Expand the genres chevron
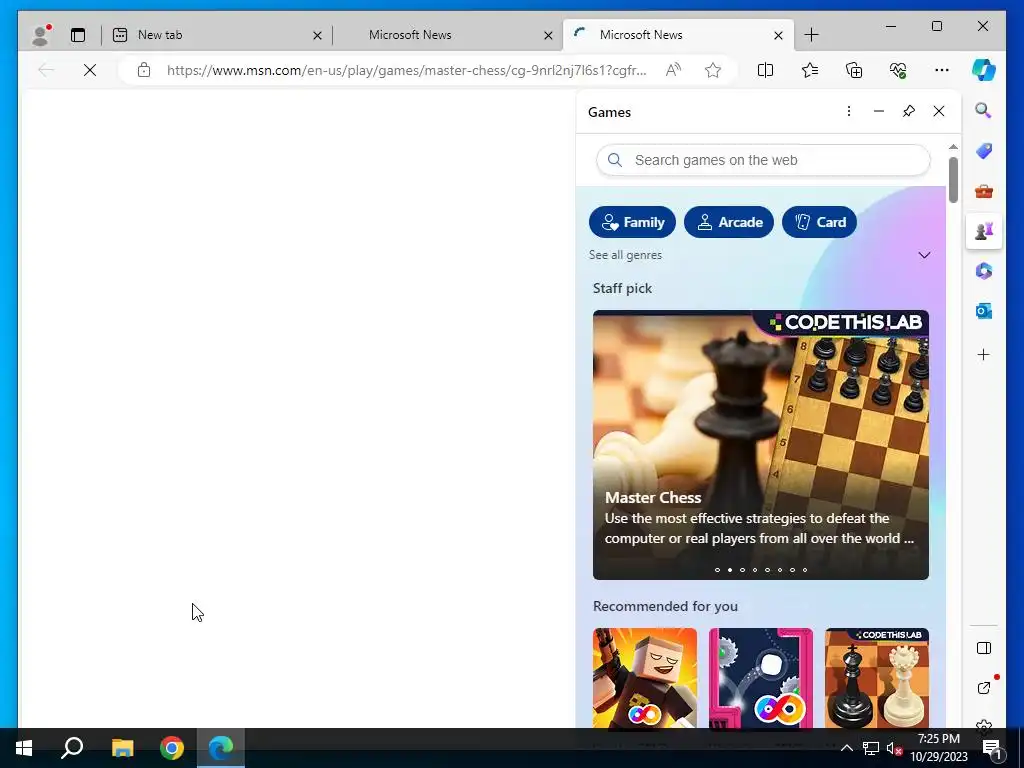The height and width of the screenshot is (768, 1024). (924, 255)
